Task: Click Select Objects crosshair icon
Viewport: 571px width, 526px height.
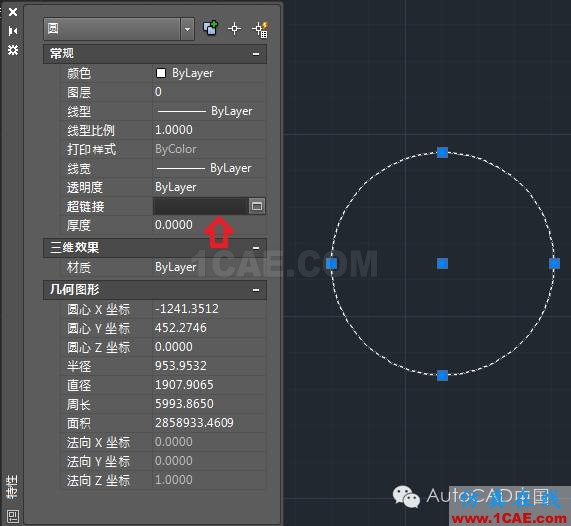Action: coord(235,28)
